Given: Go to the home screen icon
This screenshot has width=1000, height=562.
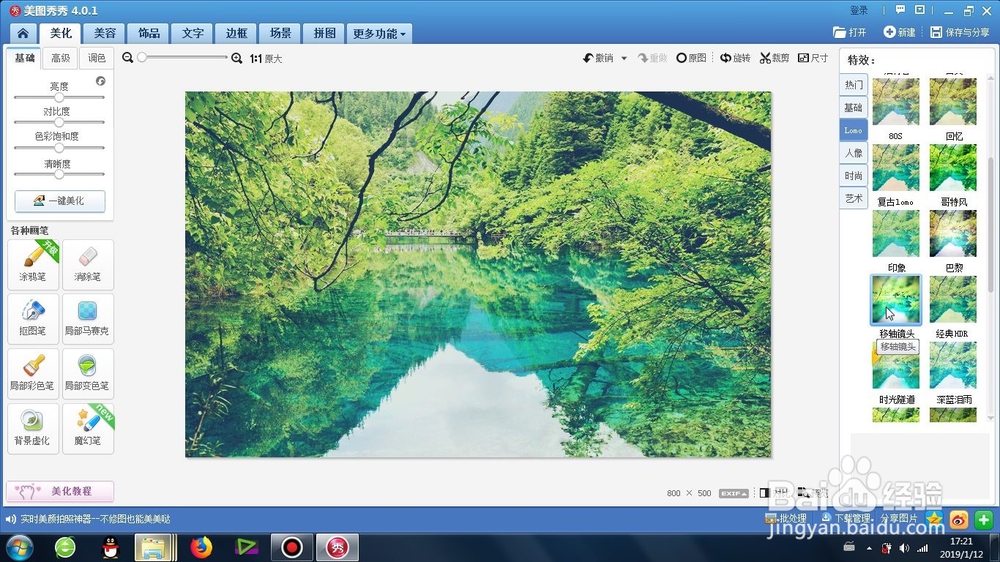Looking at the screenshot, I should click(23, 33).
